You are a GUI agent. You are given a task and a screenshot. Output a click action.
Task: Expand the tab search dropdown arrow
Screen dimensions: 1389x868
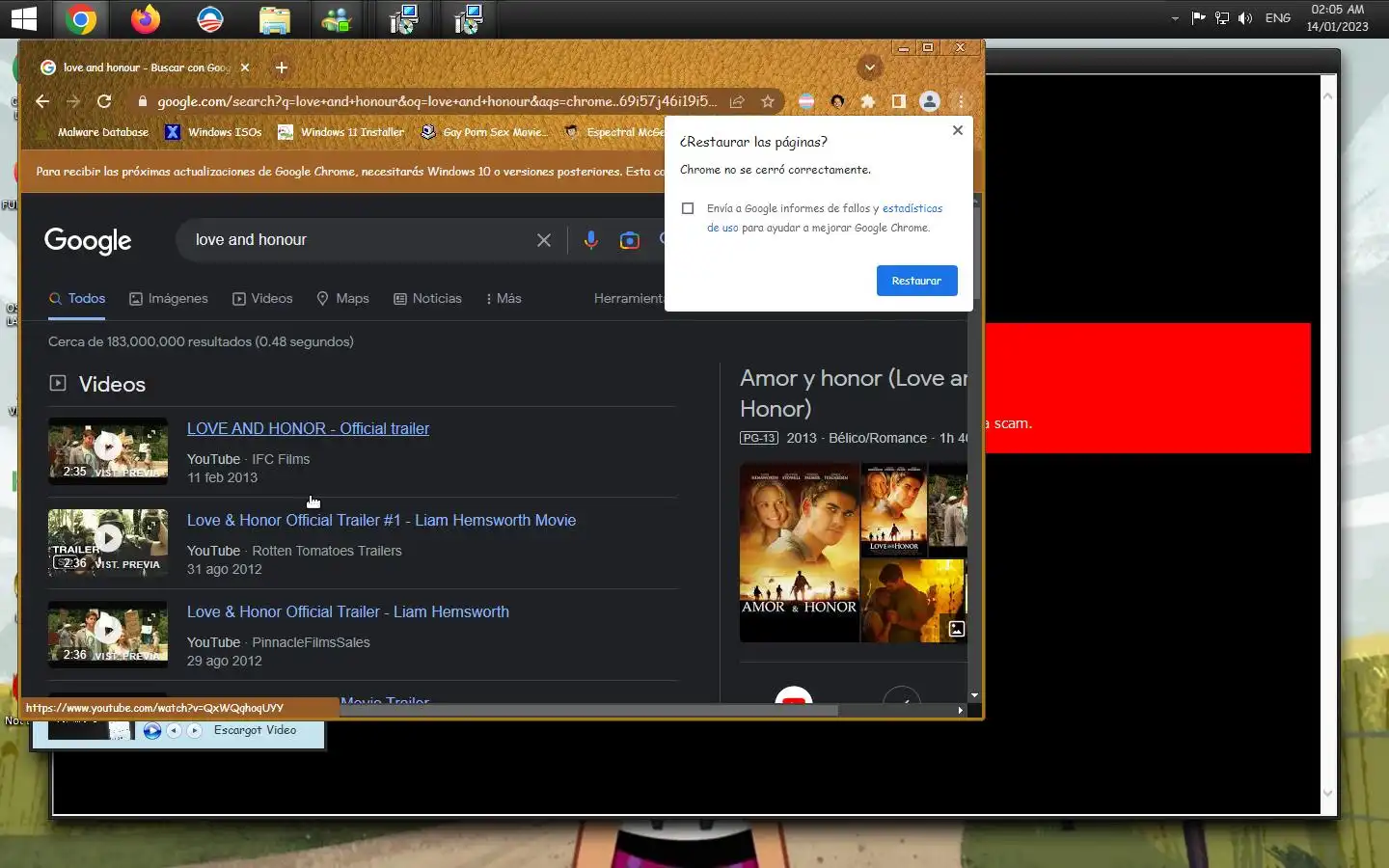(x=869, y=68)
